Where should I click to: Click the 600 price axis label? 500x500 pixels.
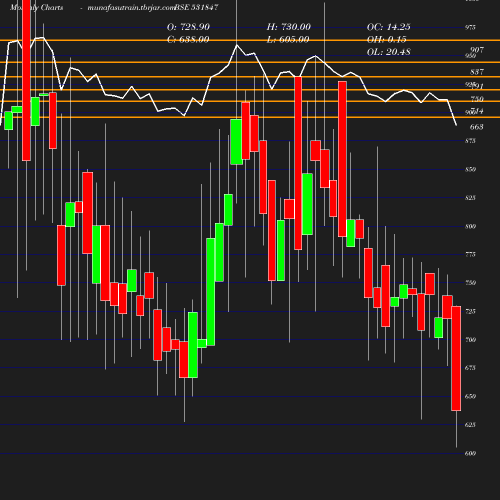click(x=470, y=454)
